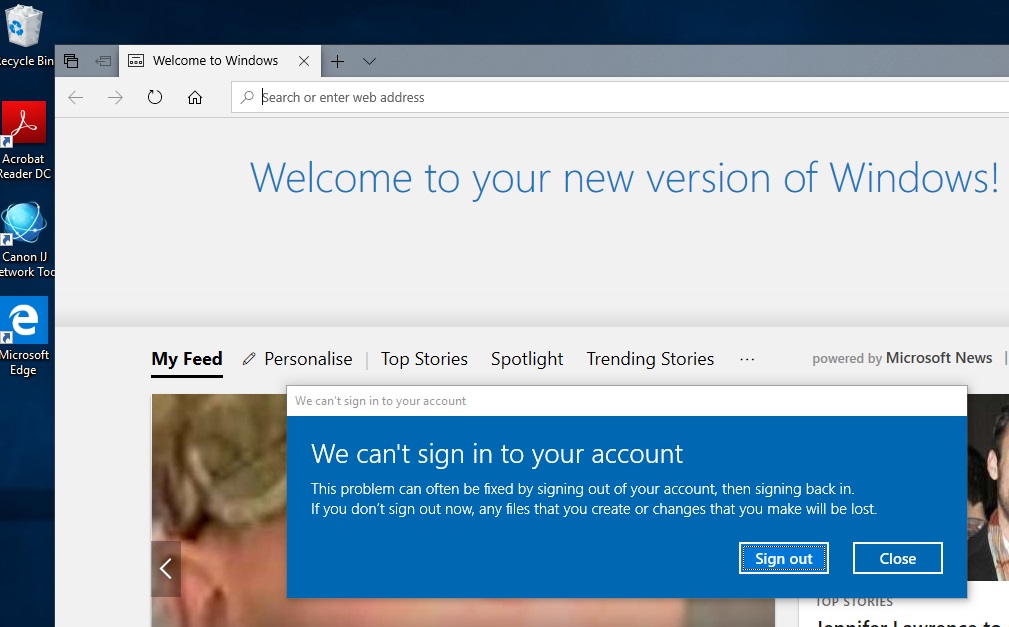Click the search or enter web address field
This screenshot has width=1009, height=627.
point(620,97)
